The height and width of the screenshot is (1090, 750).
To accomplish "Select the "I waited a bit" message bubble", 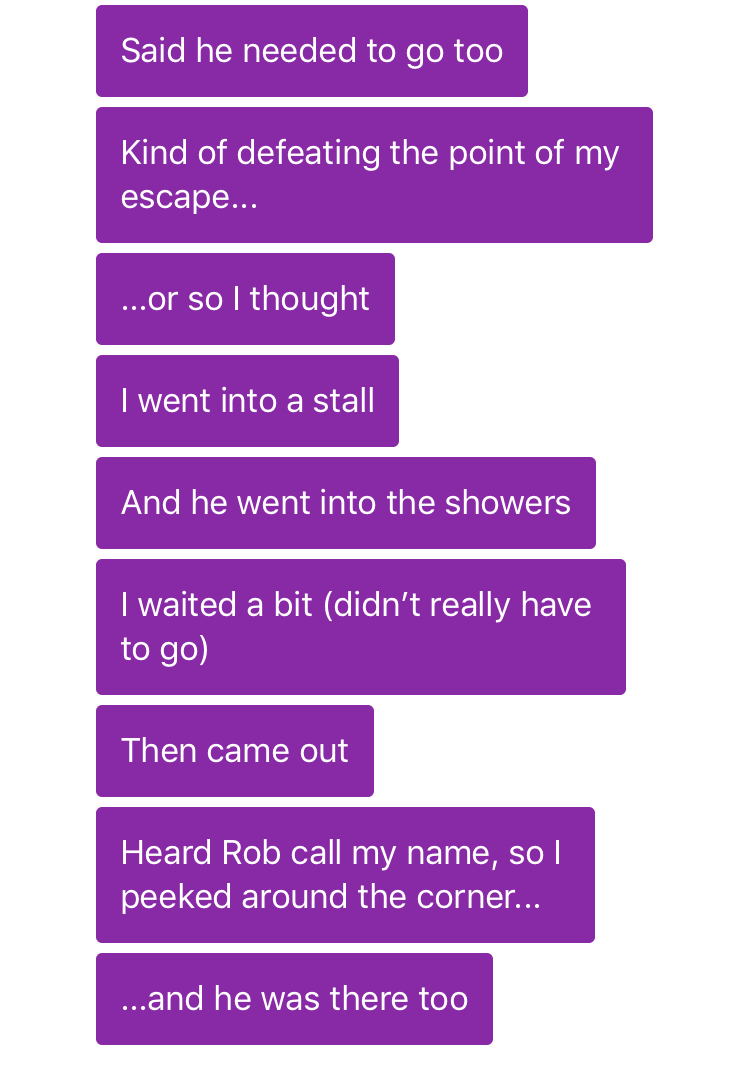I will [x=361, y=627].
